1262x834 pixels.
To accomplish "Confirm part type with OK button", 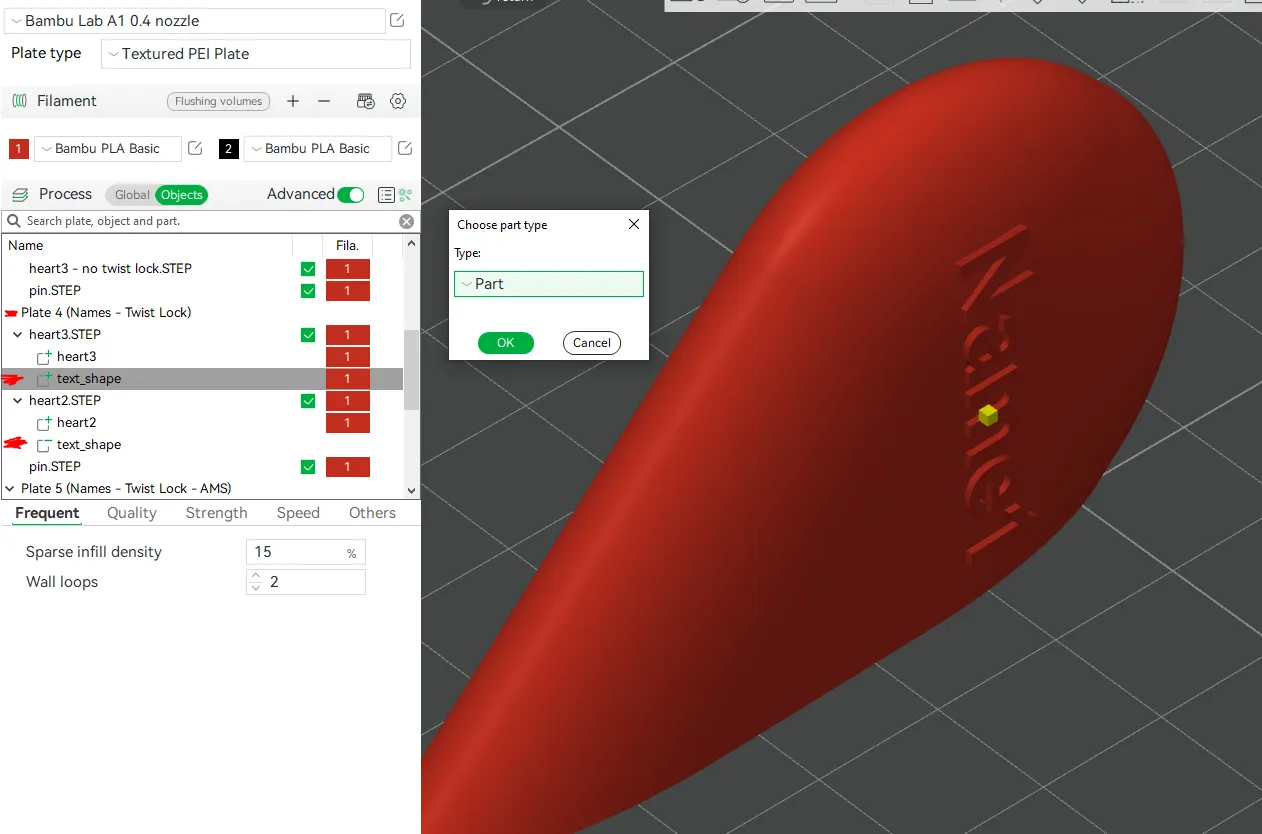I will pos(506,342).
